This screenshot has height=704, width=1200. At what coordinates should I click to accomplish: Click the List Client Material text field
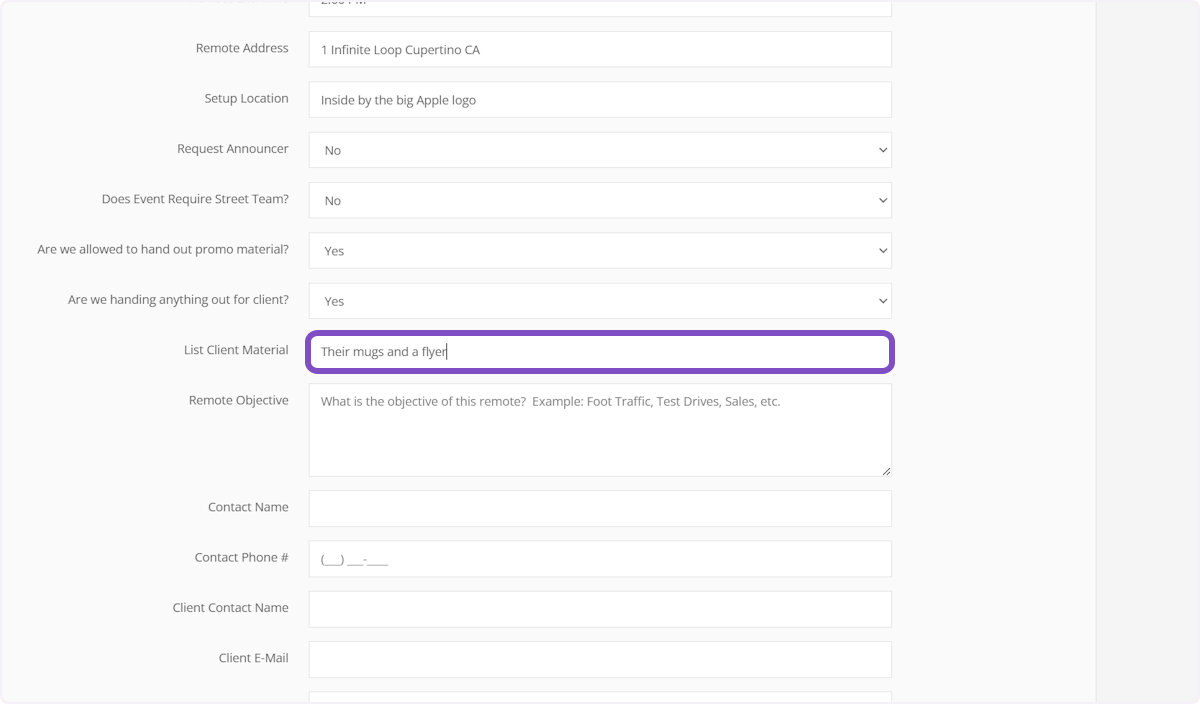pos(599,352)
